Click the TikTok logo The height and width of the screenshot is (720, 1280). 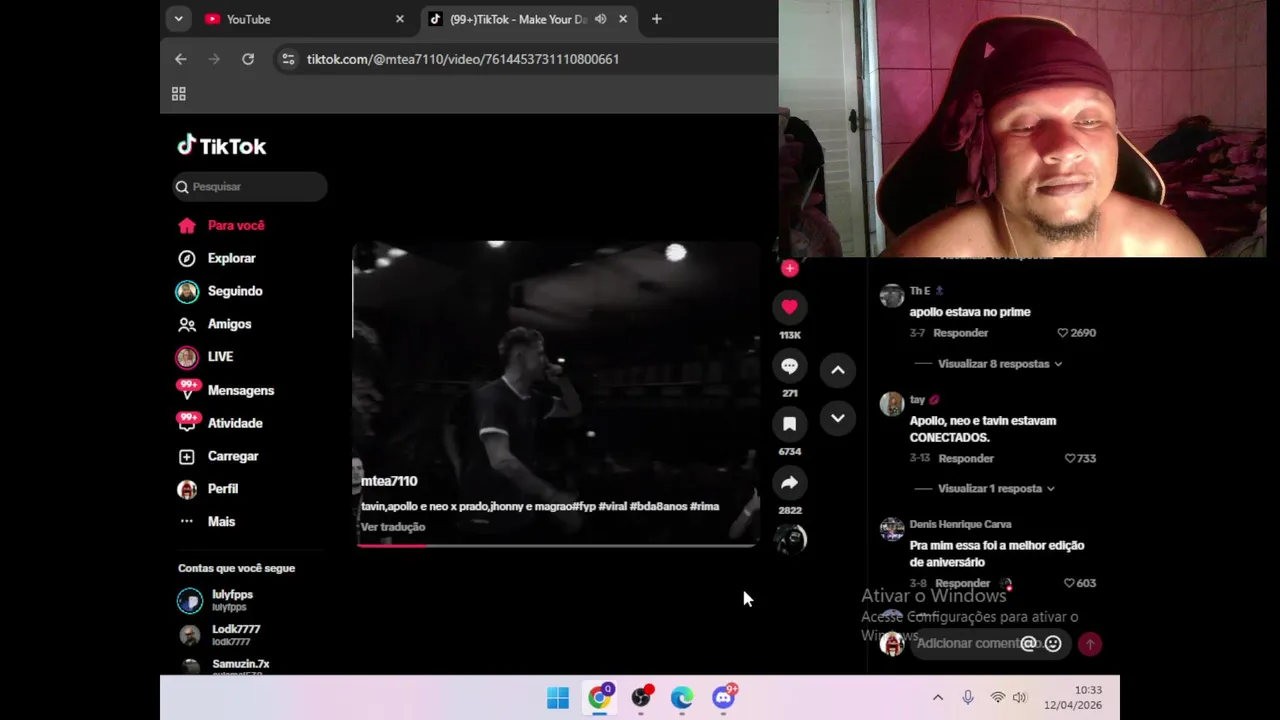click(222, 146)
